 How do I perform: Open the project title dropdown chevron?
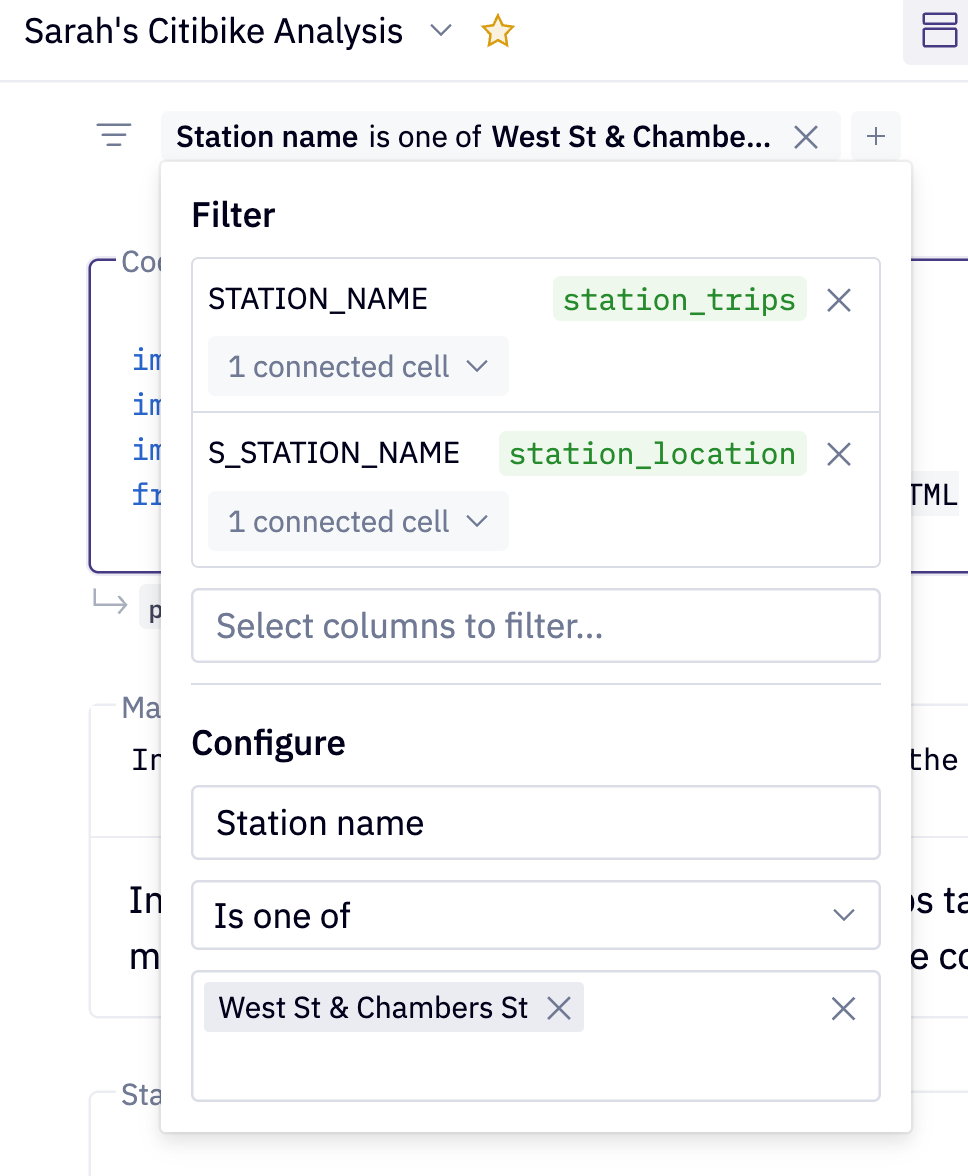pos(440,31)
